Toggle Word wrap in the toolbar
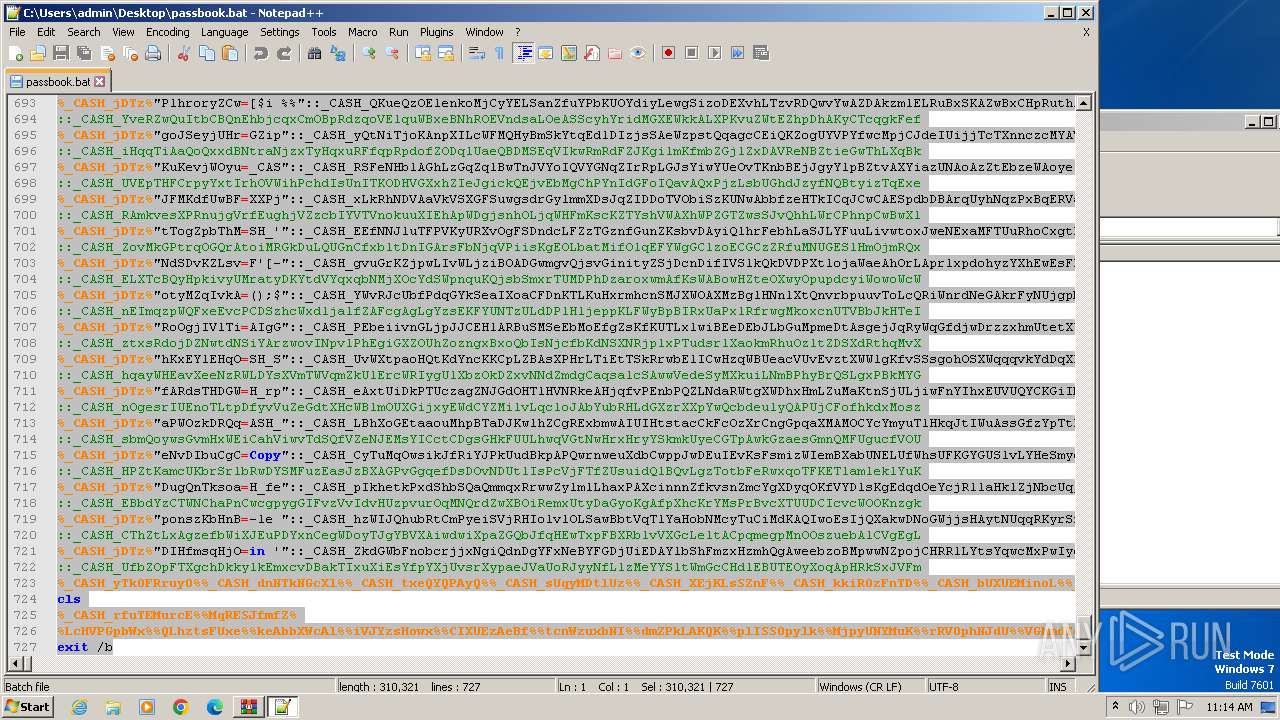This screenshot has width=1280, height=720. [x=477, y=53]
